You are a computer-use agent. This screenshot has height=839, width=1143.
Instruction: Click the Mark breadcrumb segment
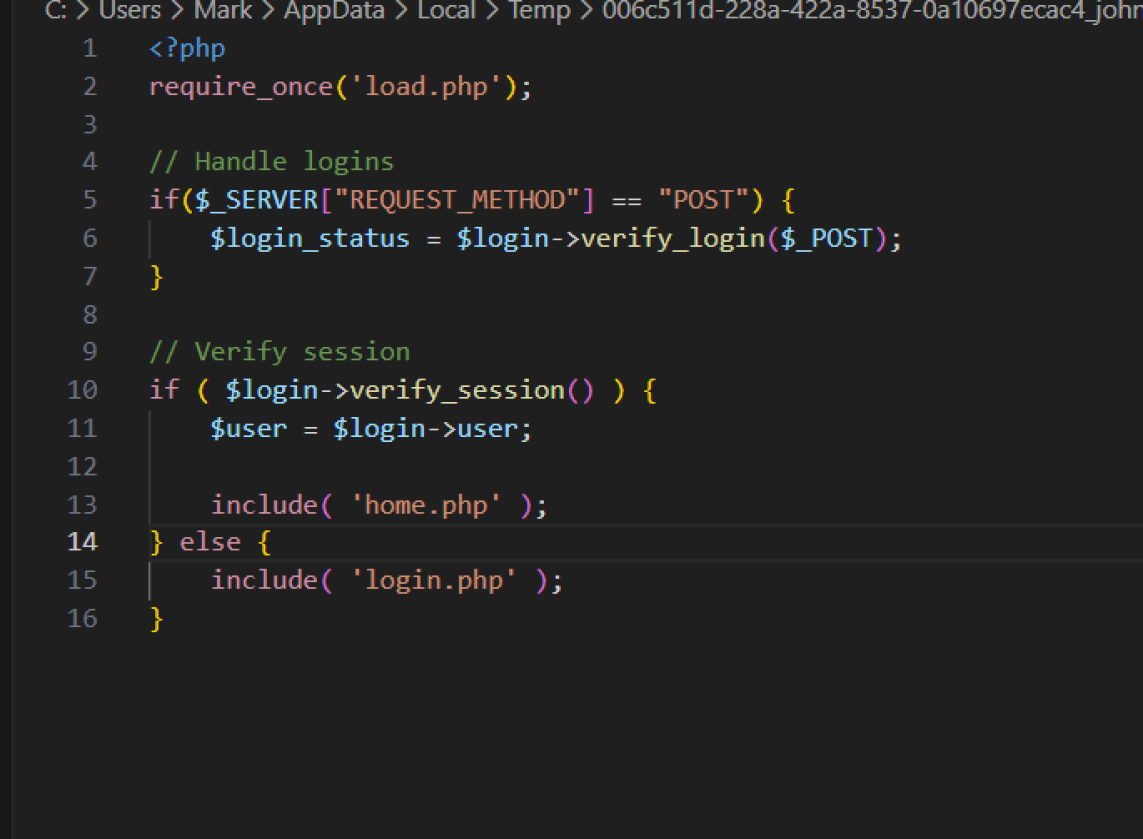[223, 11]
